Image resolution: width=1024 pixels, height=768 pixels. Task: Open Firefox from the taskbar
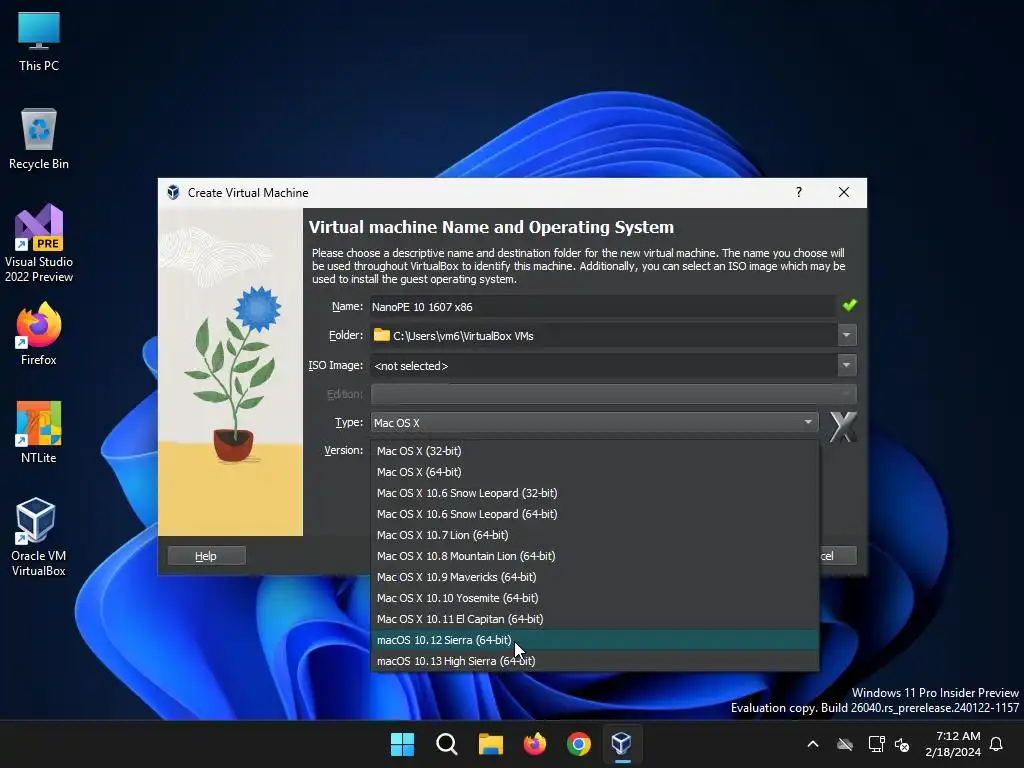[x=535, y=744]
